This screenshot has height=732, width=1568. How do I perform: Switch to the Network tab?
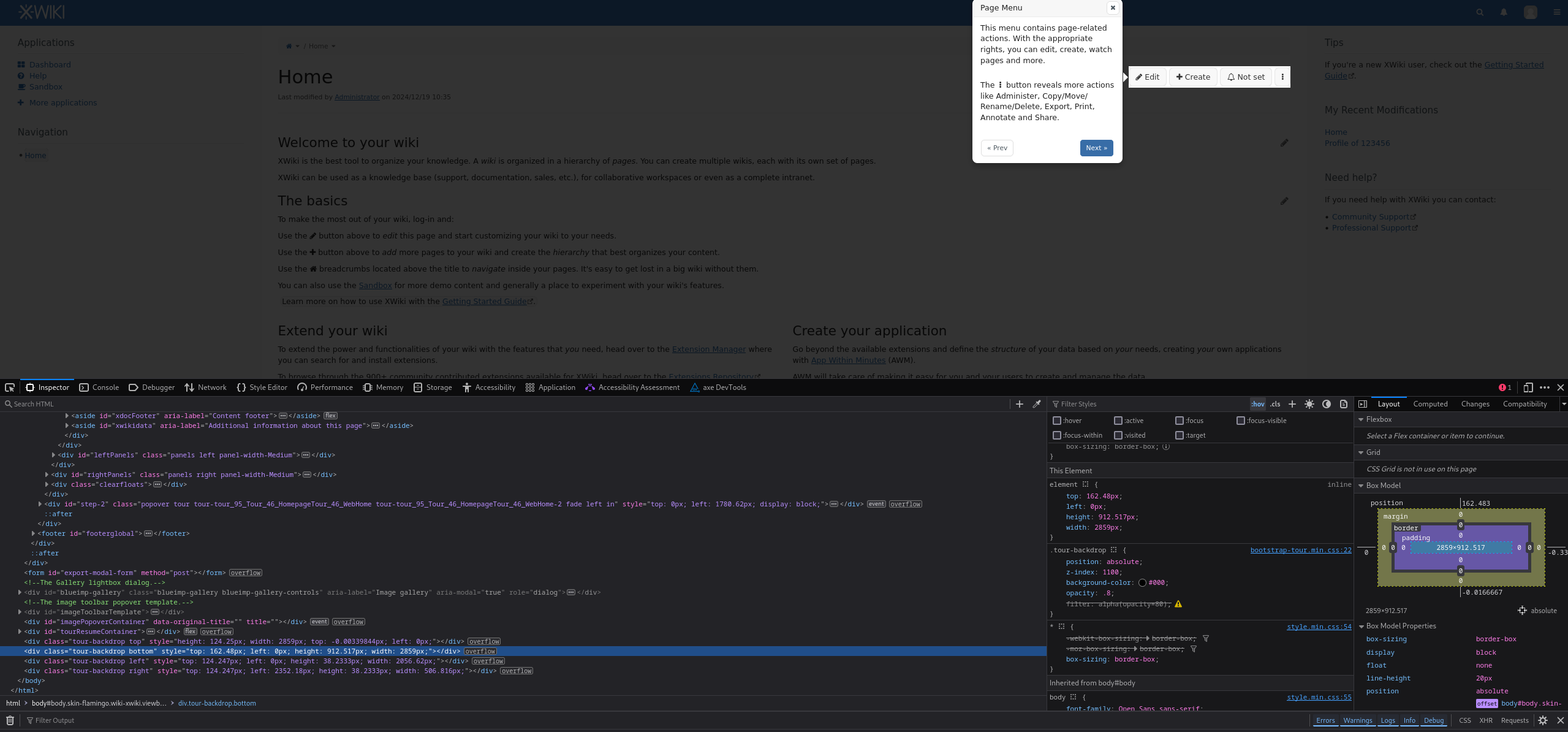(206, 387)
